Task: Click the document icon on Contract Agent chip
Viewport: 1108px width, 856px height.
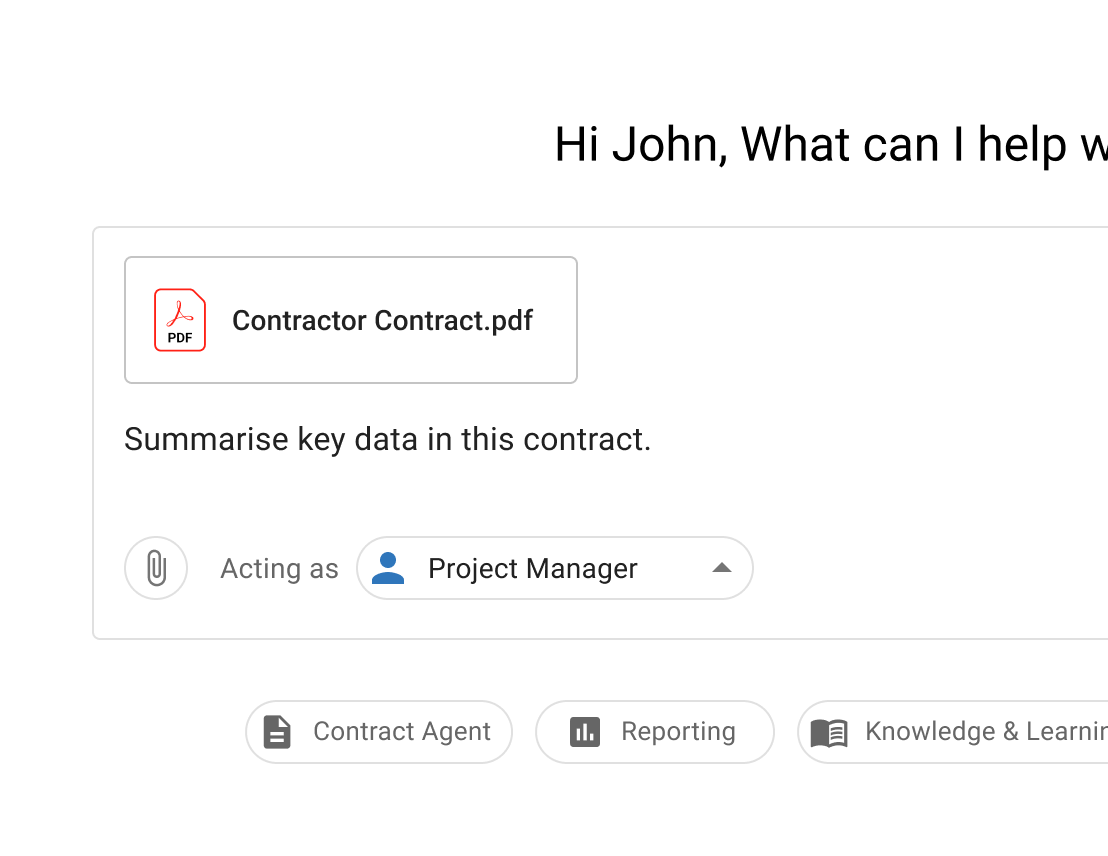Action: (275, 731)
